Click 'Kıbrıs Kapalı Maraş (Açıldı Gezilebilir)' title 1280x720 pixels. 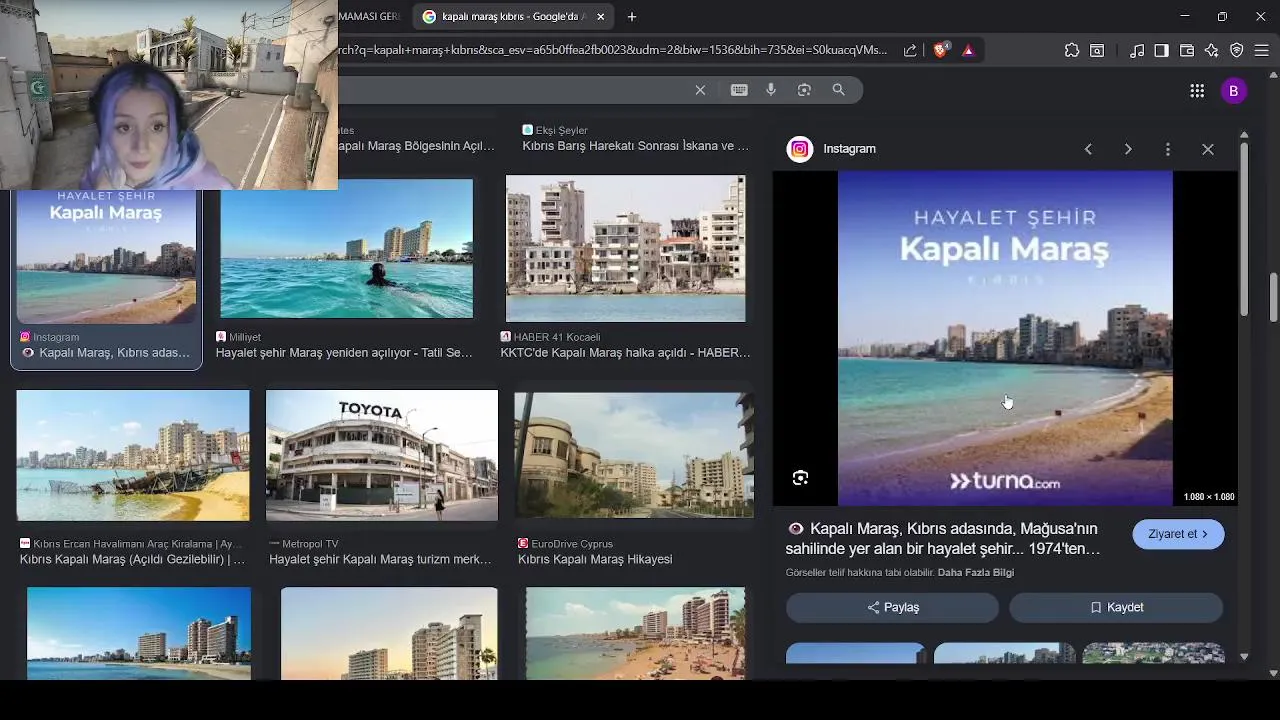click(132, 560)
